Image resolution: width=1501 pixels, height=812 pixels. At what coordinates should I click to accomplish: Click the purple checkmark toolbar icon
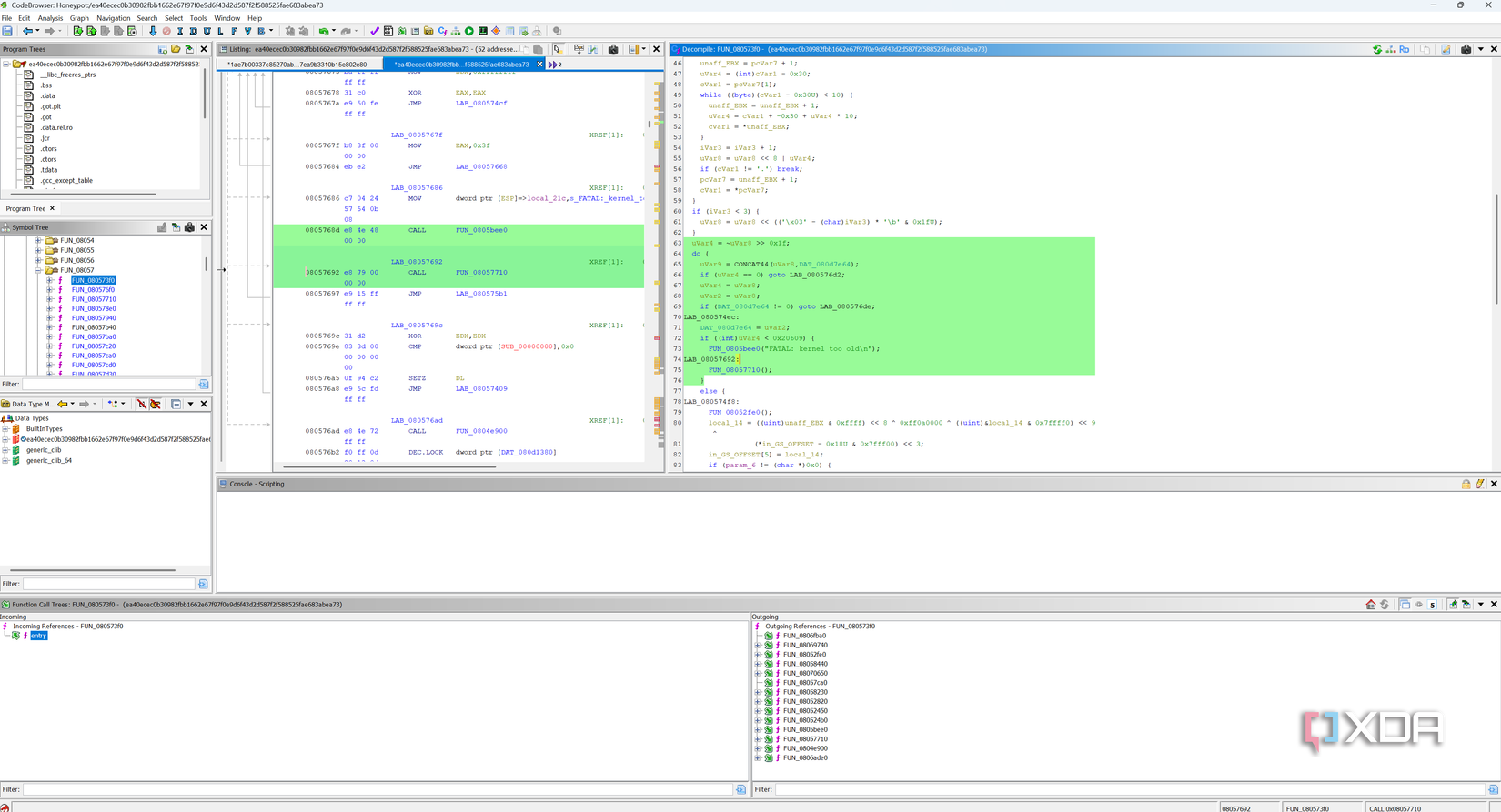(x=375, y=31)
